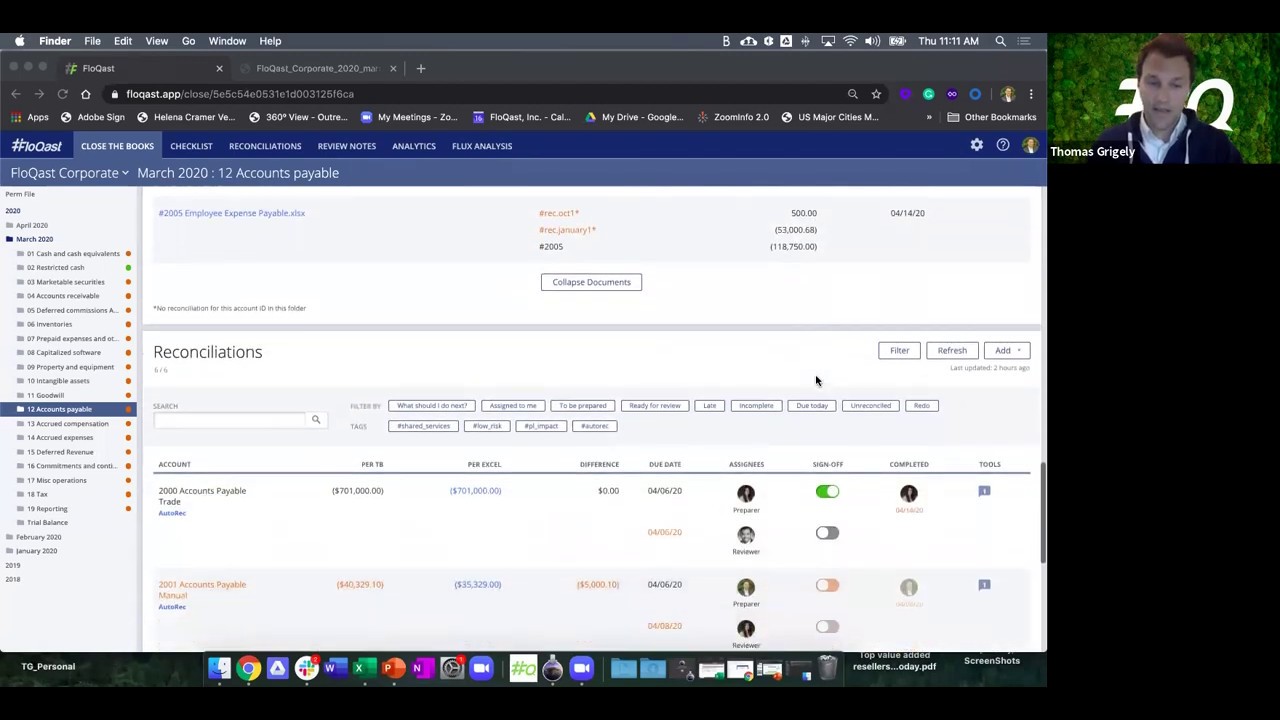Screen dimensions: 1280x720
Task: Open the FloQast Corporate entity dropdown
Action: 69,173
